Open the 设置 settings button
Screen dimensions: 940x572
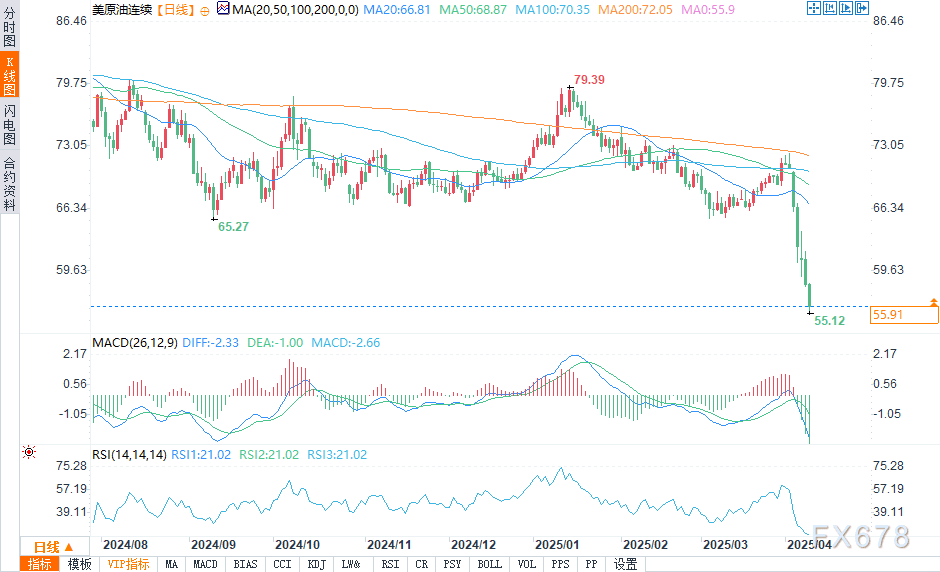point(625,564)
